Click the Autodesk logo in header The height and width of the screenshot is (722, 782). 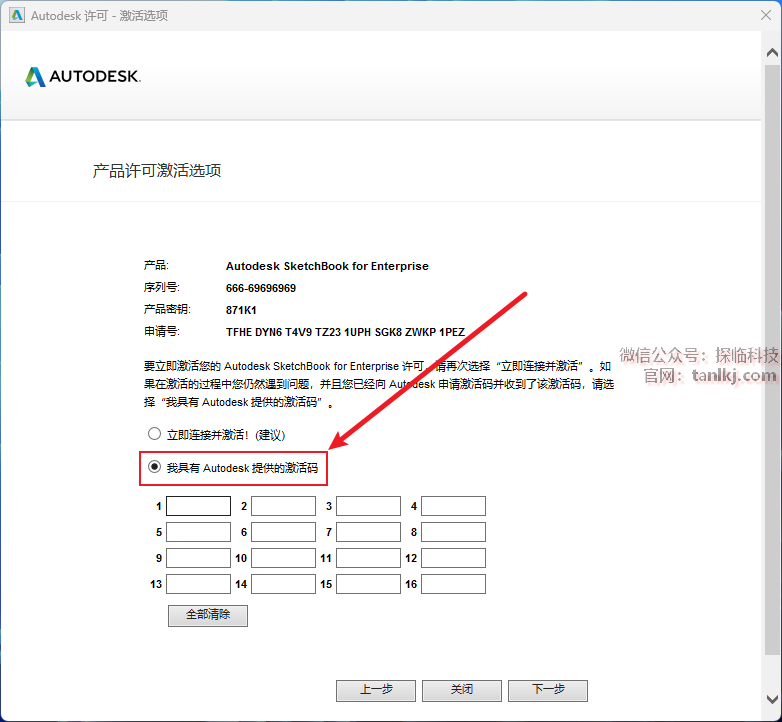83,76
